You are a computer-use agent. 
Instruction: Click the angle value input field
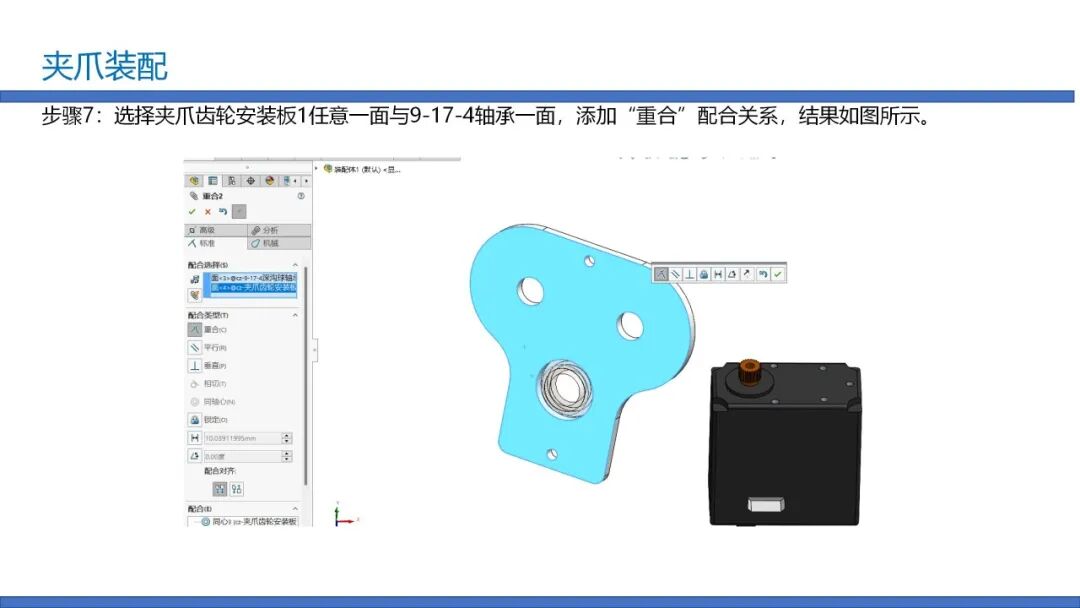coord(242,456)
